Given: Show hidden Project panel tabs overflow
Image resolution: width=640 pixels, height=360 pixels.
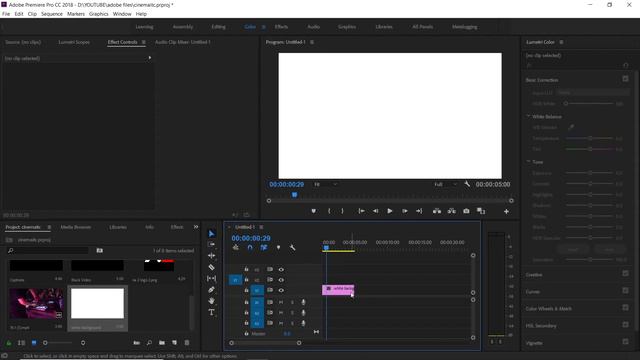Looking at the screenshot, I should [x=196, y=227].
